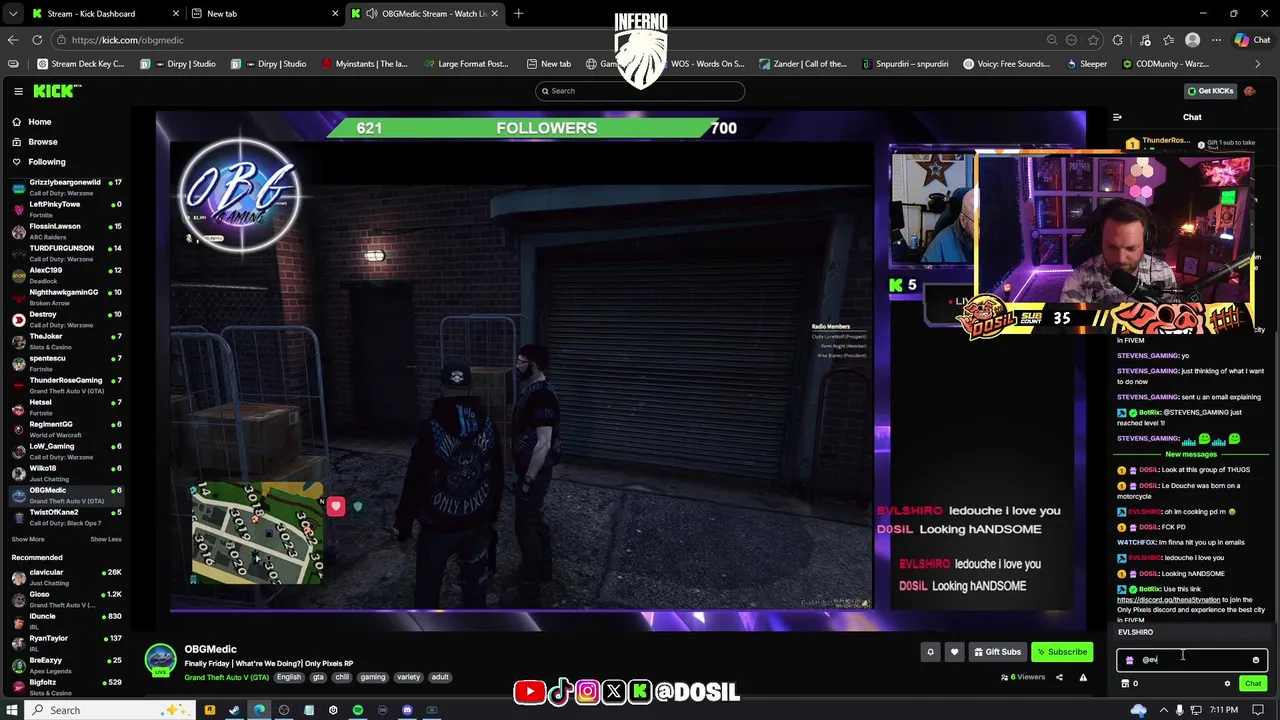Click the green Chat send button
The width and height of the screenshot is (1280, 720).
click(x=1253, y=684)
